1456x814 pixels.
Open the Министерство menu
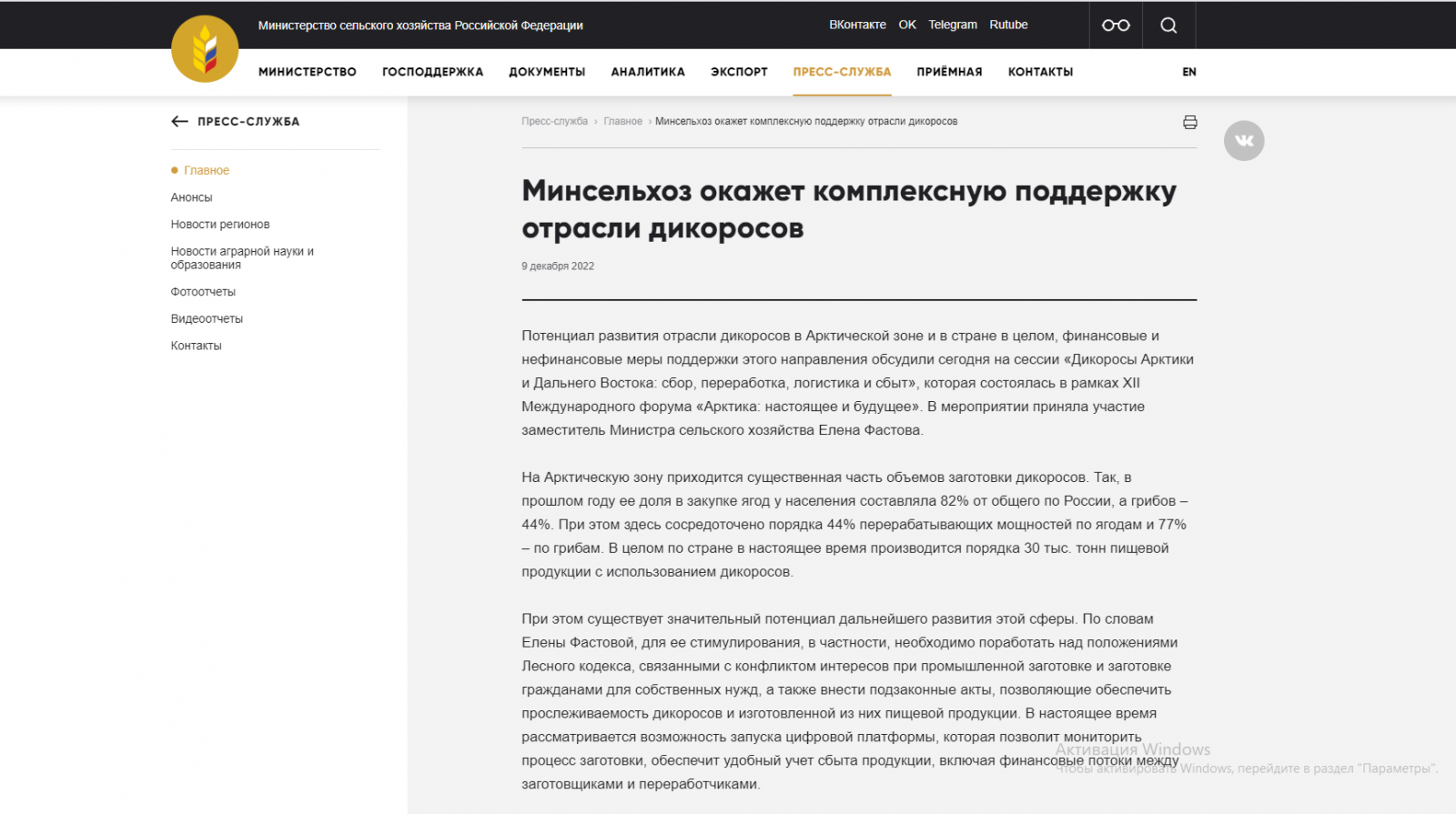(307, 72)
